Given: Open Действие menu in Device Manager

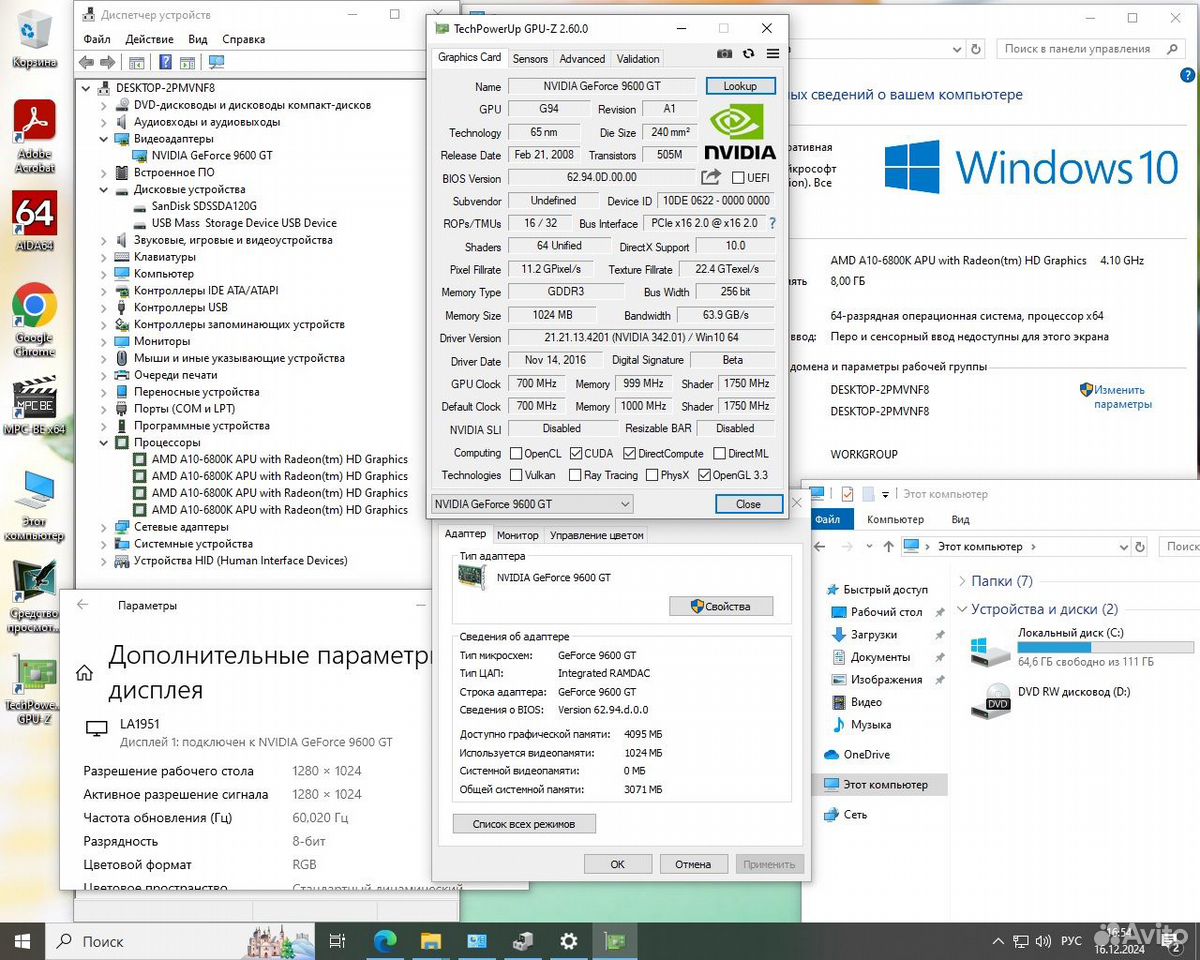Looking at the screenshot, I should tap(150, 39).
